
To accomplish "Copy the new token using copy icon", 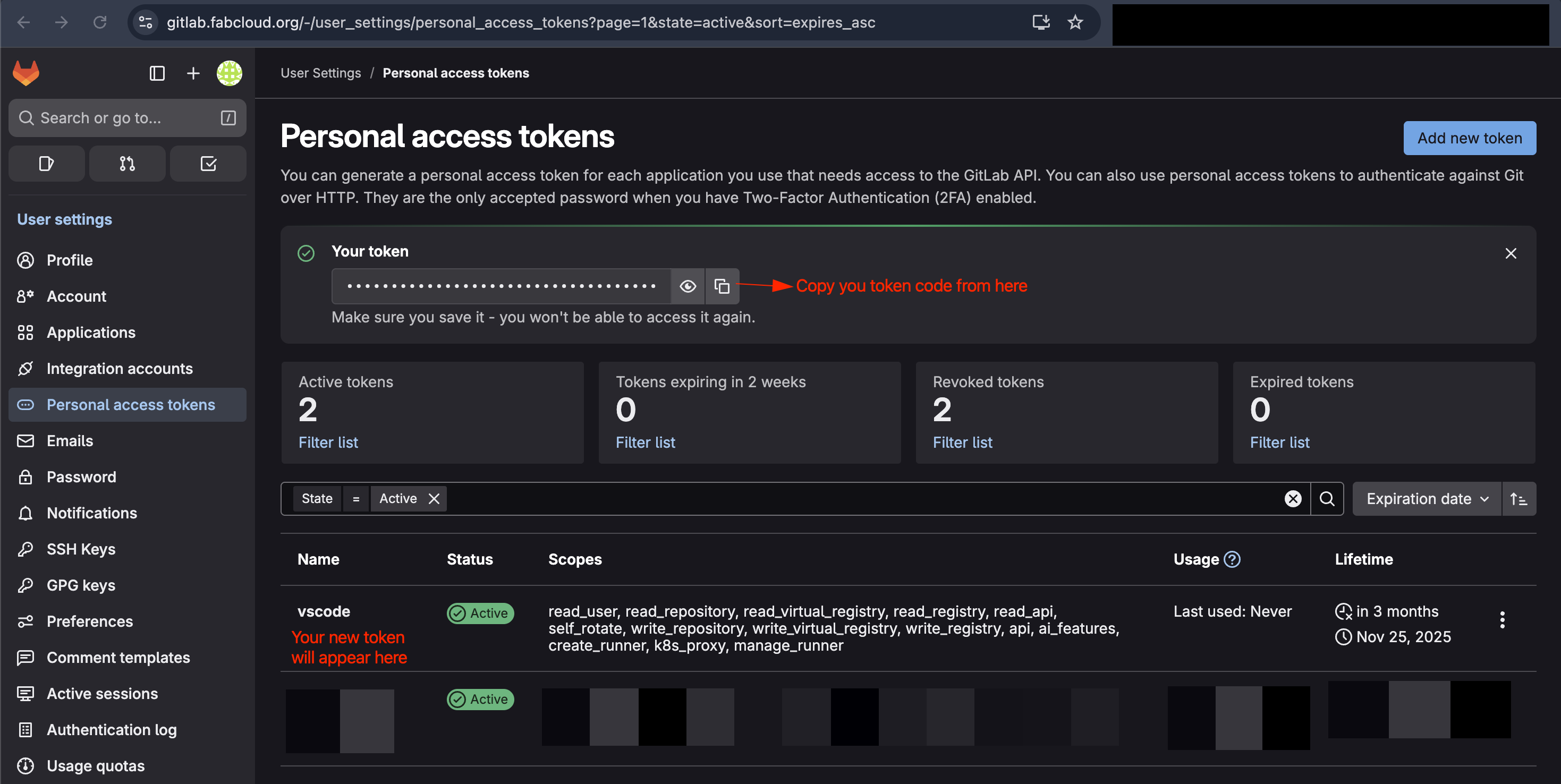I will 723,285.
